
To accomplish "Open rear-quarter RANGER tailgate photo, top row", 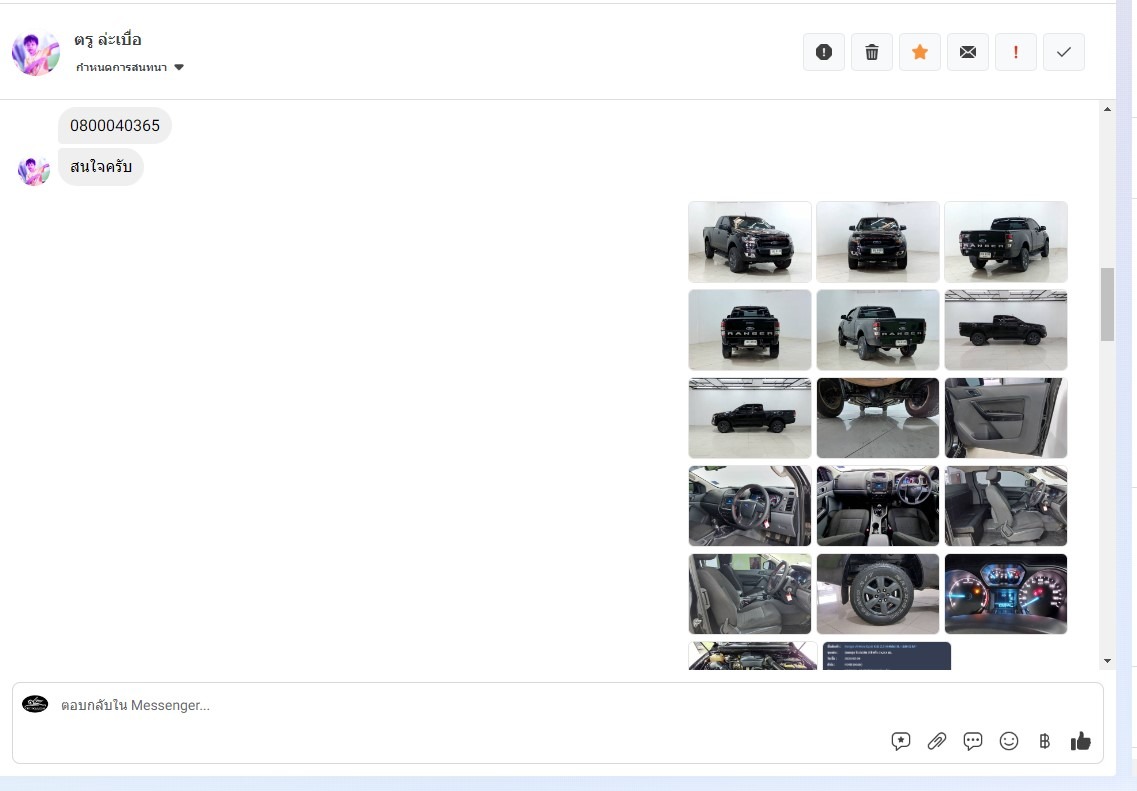I will coord(1006,242).
